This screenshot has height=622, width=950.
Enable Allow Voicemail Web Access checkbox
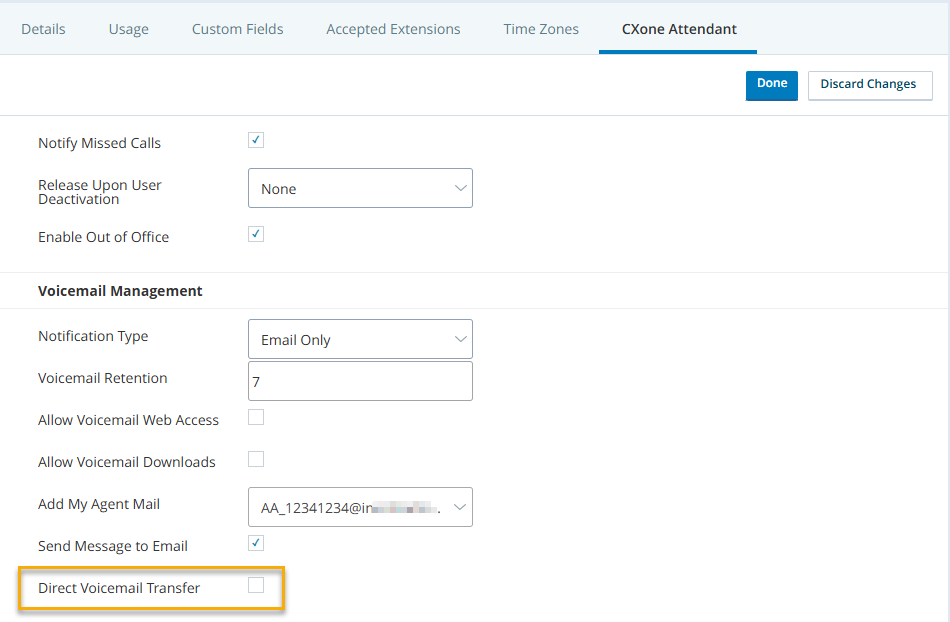(256, 417)
